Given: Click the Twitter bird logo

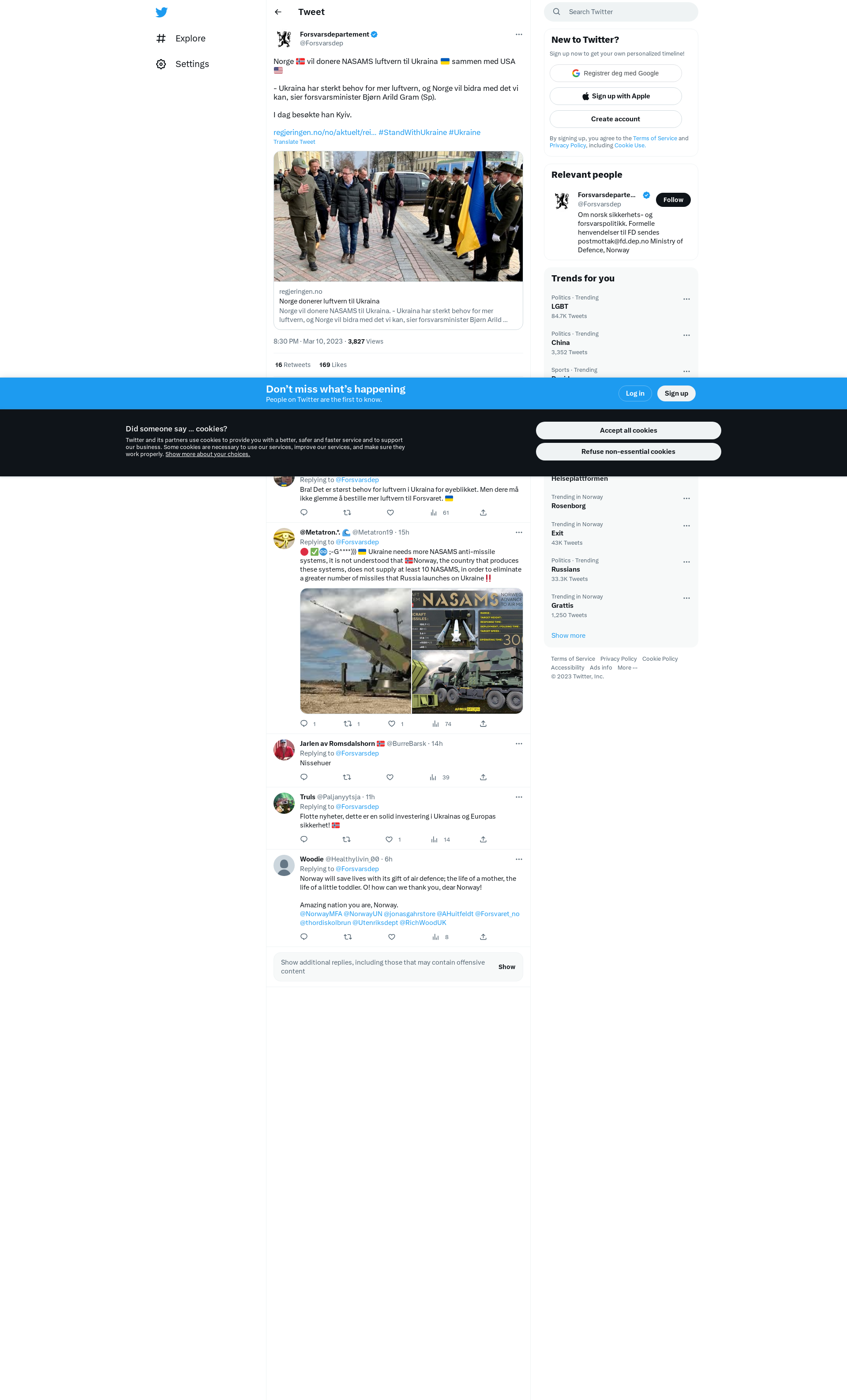Looking at the screenshot, I should click(x=161, y=12).
